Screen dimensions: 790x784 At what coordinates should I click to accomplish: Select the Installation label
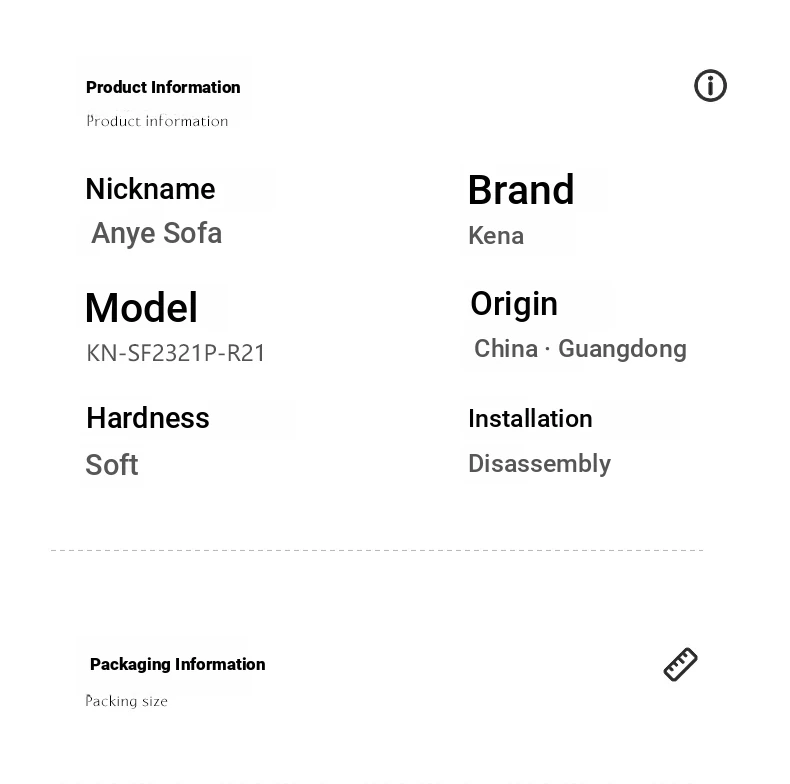point(530,419)
